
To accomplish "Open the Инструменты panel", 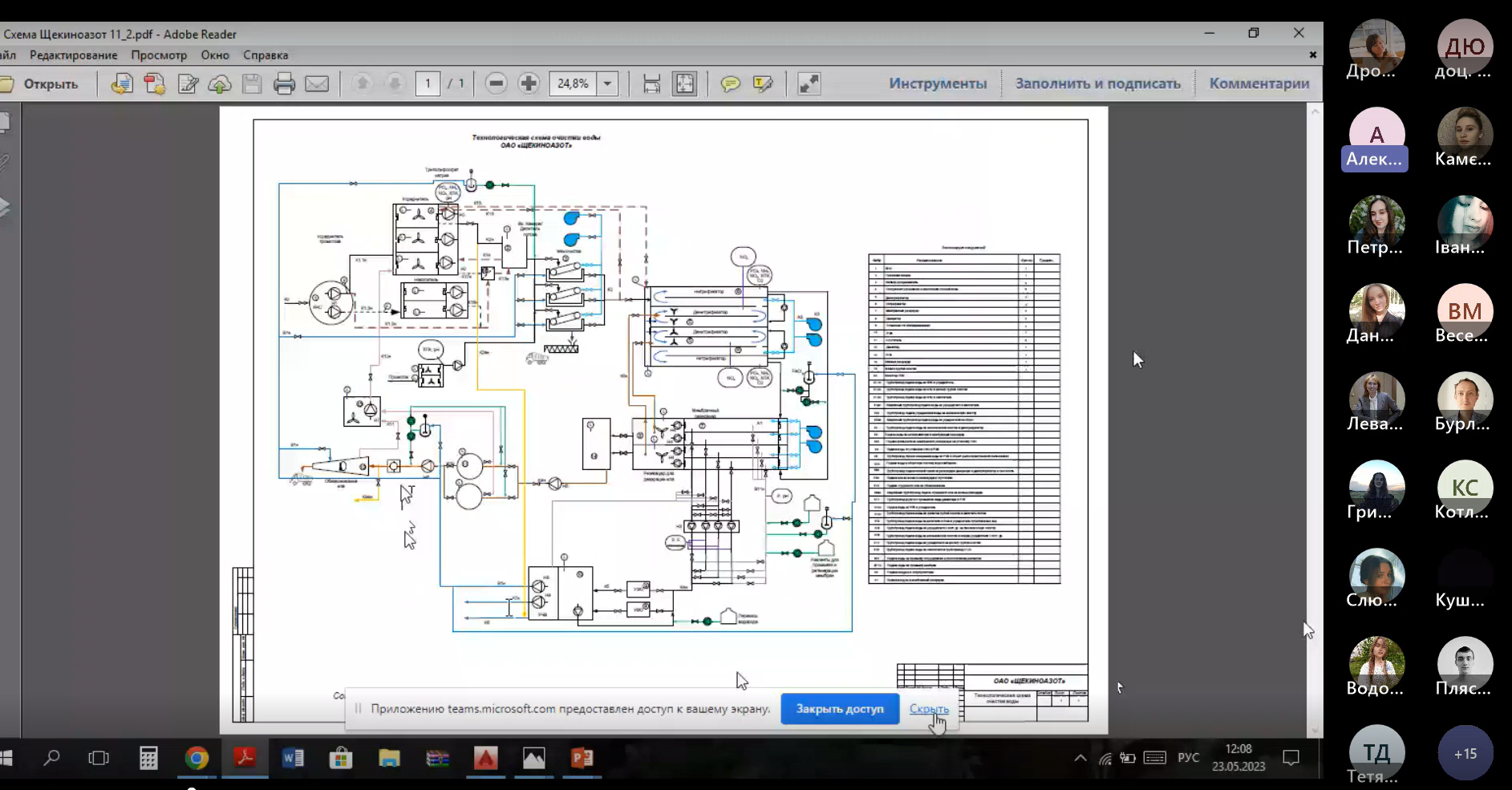I will point(938,83).
